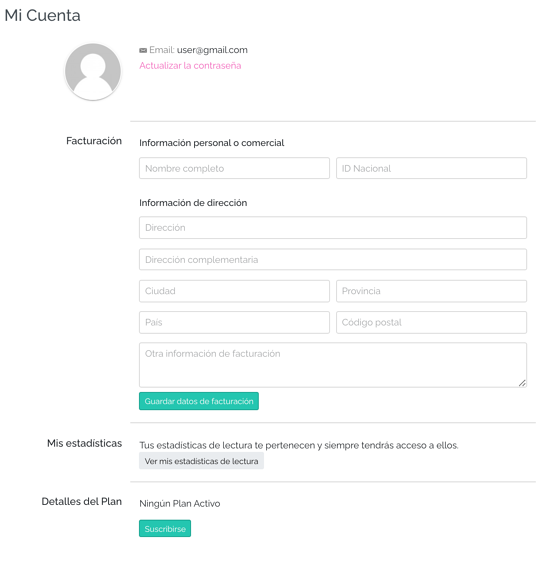Click the Provincia input field
The height and width of the screenshot is (564, 548).
[431, 291]
